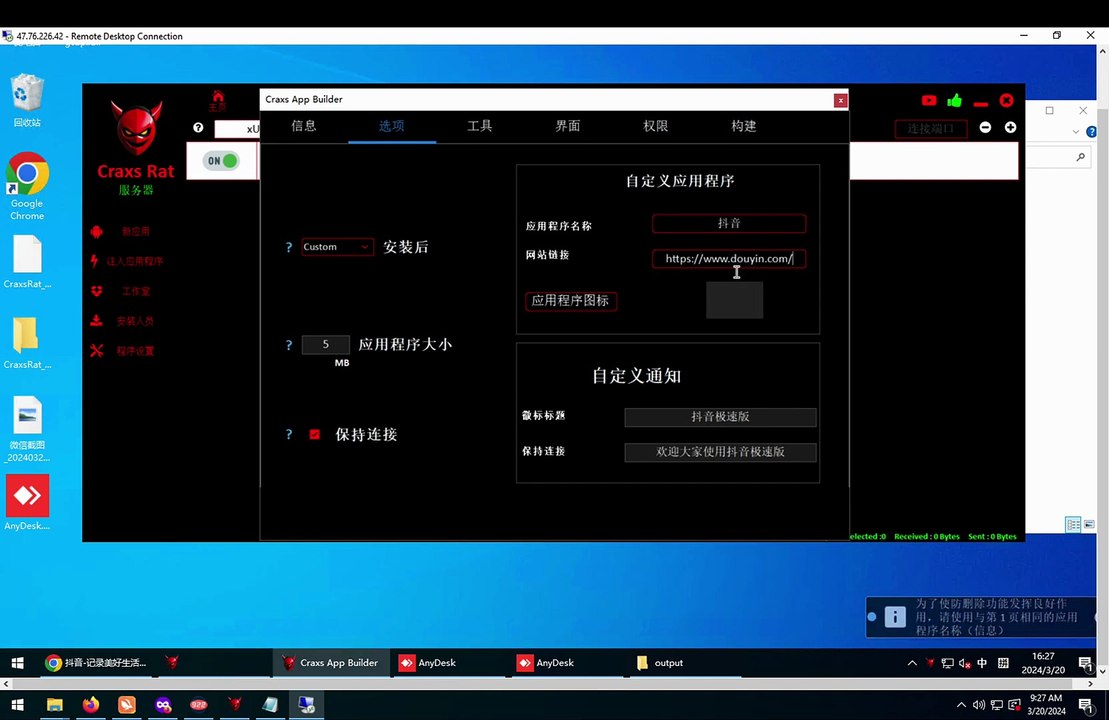Click the Remote Desktop icon in local taskbar
This screenshot has width=1109, height=720.
click(x=306, y=704)
